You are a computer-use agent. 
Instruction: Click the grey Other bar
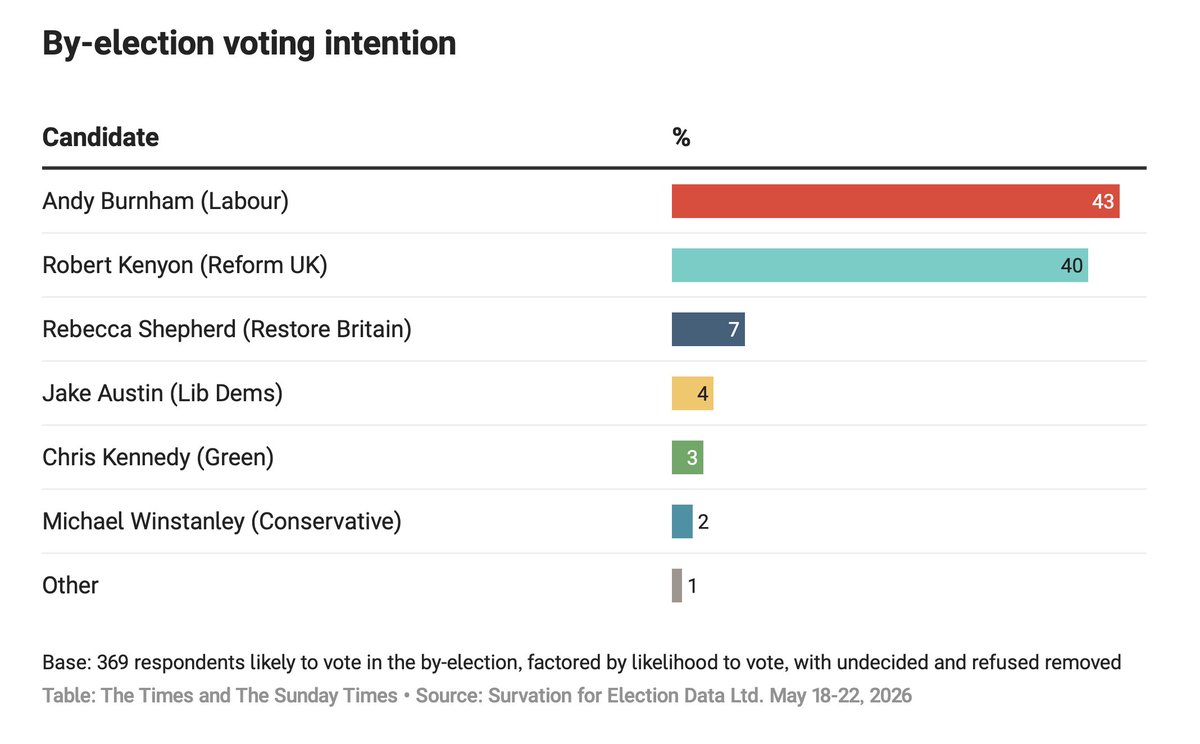coord(677,585)
